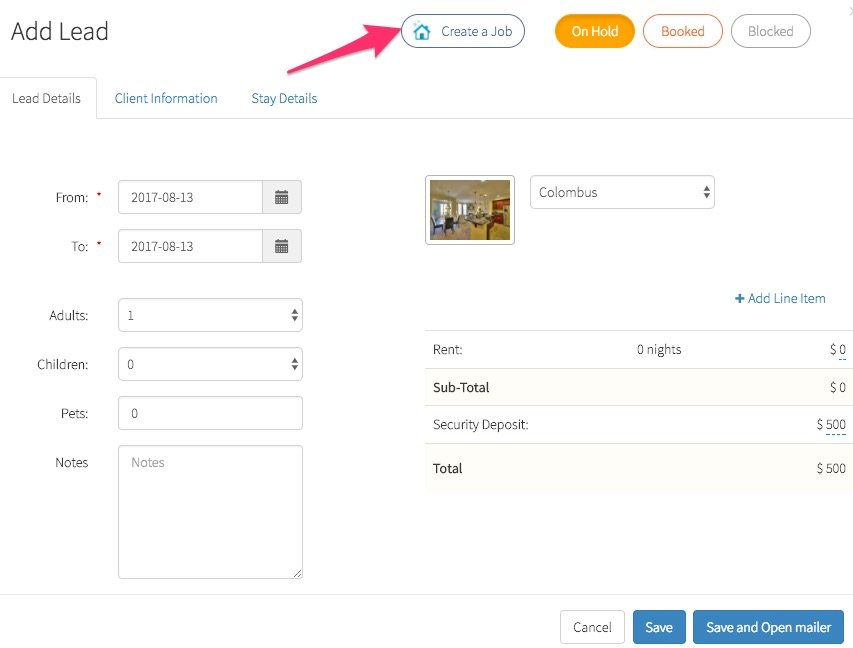The image size is (853, 648).
Task: Click the From date field
Action: [x=190, y=197]
